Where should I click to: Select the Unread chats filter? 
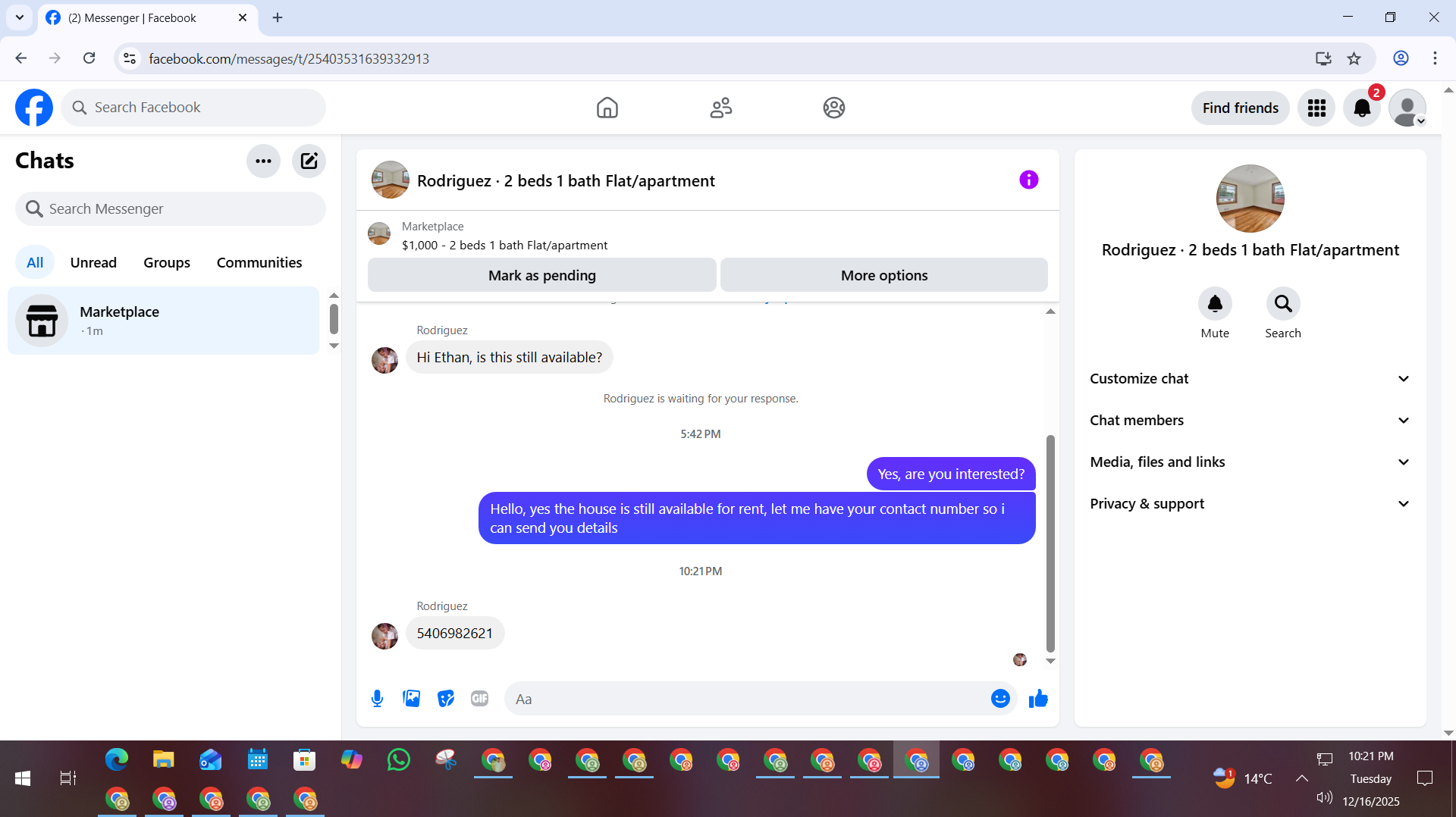pyautogui.click(x=93, y=262)
